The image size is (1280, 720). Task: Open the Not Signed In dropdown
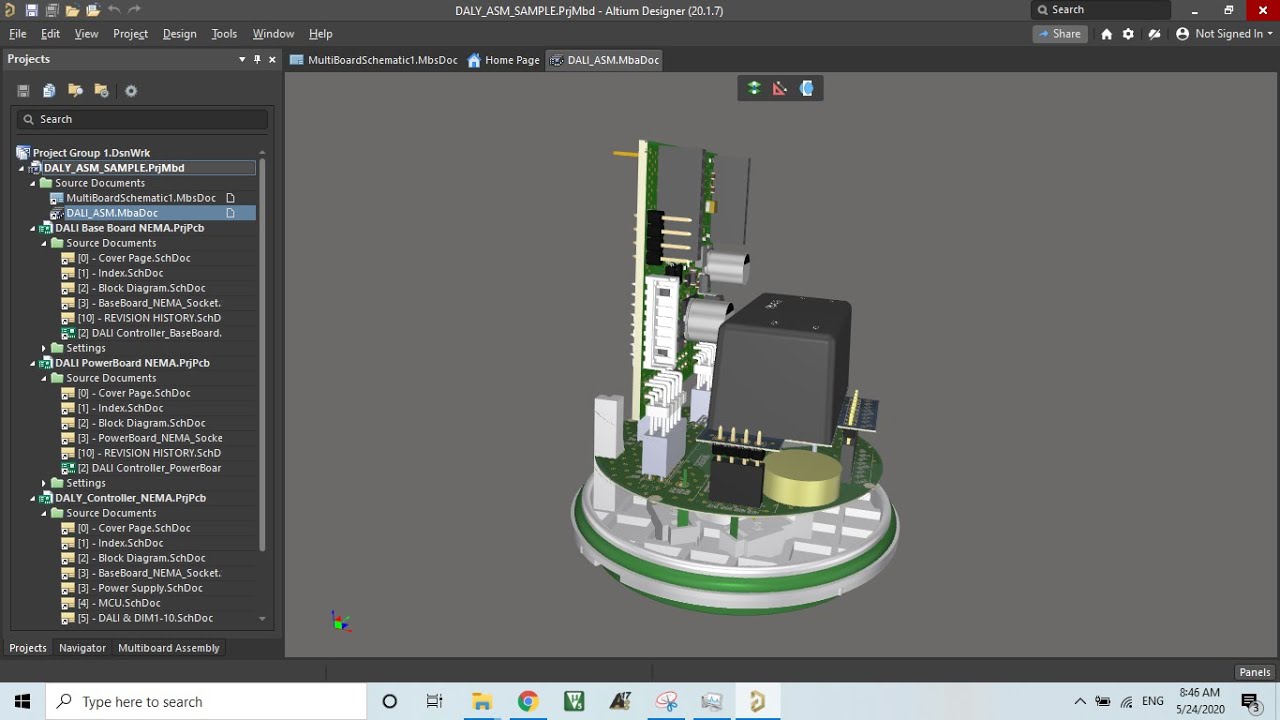pos(1233,33)
